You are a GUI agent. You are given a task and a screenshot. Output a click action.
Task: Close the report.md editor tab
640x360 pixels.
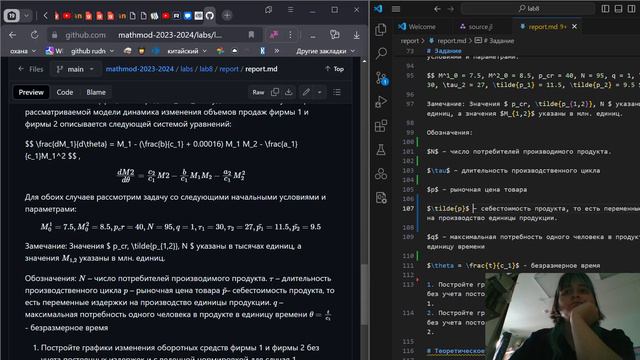[x=574, y=27]
